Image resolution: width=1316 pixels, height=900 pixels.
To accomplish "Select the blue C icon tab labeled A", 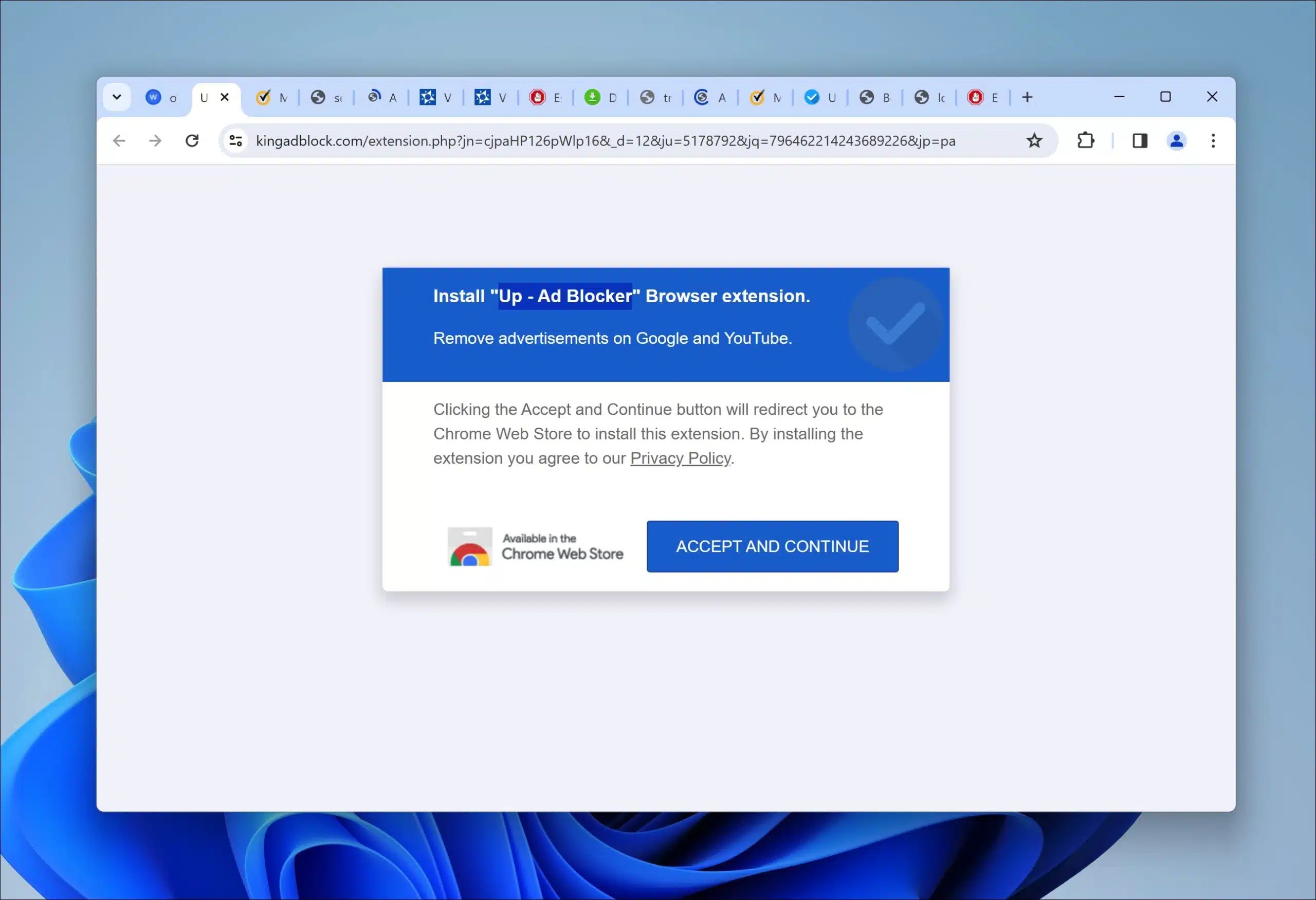I will pos(710,97).
